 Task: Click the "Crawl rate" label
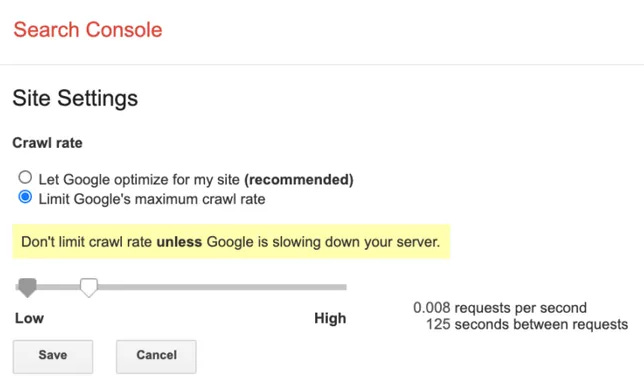coord(47,143)
